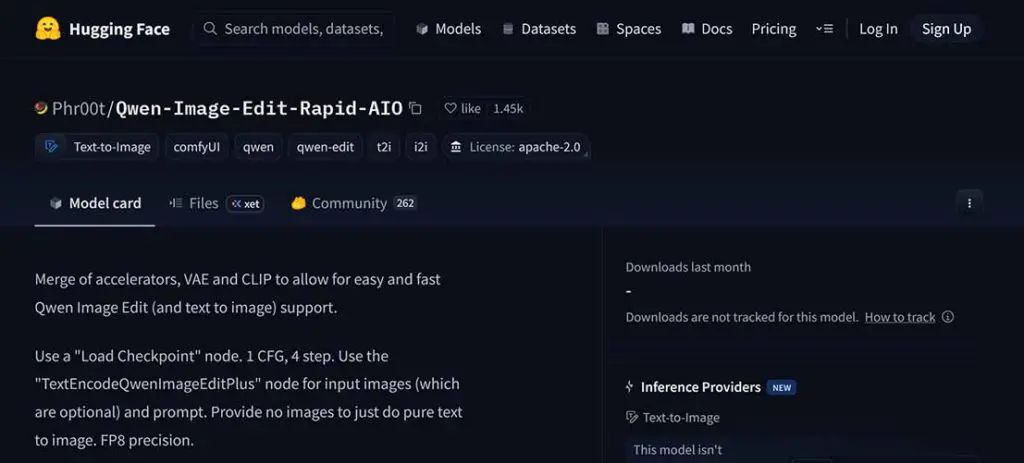The image size is (1024, 463).
Task: Go to the Pricing page
Action: click(x=774, y=29)
